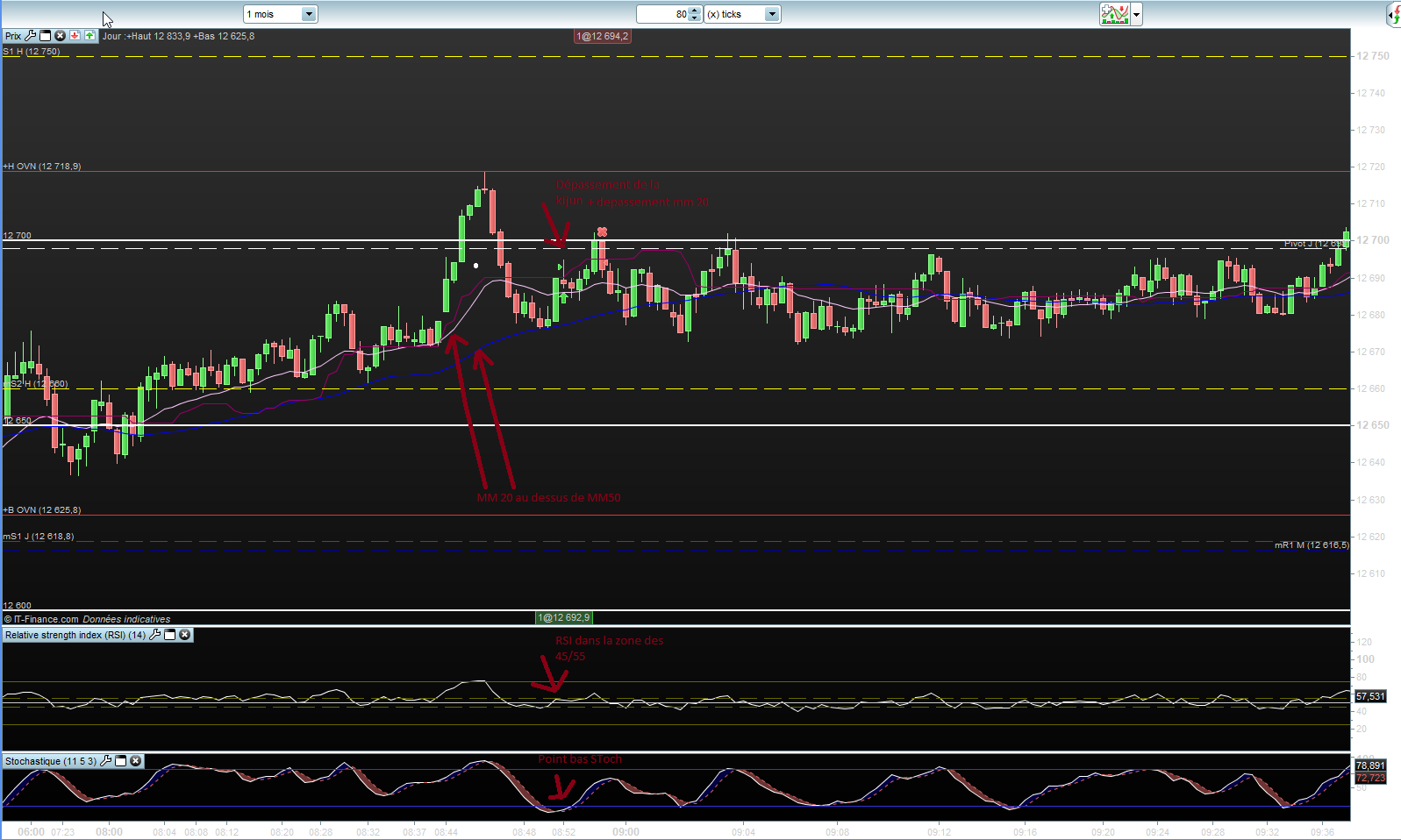This screenshot has height=840, width=1401.
Task: Click the red X trade marker on chart
Action: [x=602, y=231]
